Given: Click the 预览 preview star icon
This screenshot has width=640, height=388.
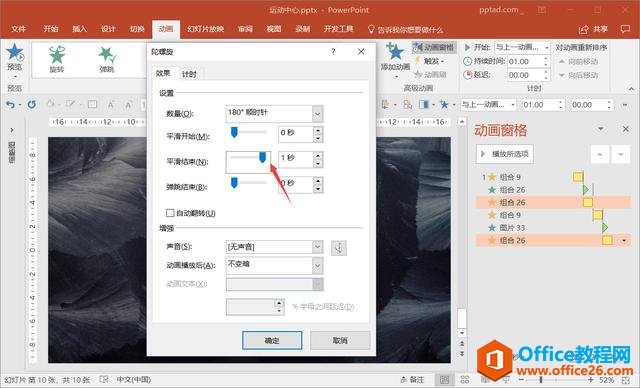Looking at the screenshot, I should (15, 52).
